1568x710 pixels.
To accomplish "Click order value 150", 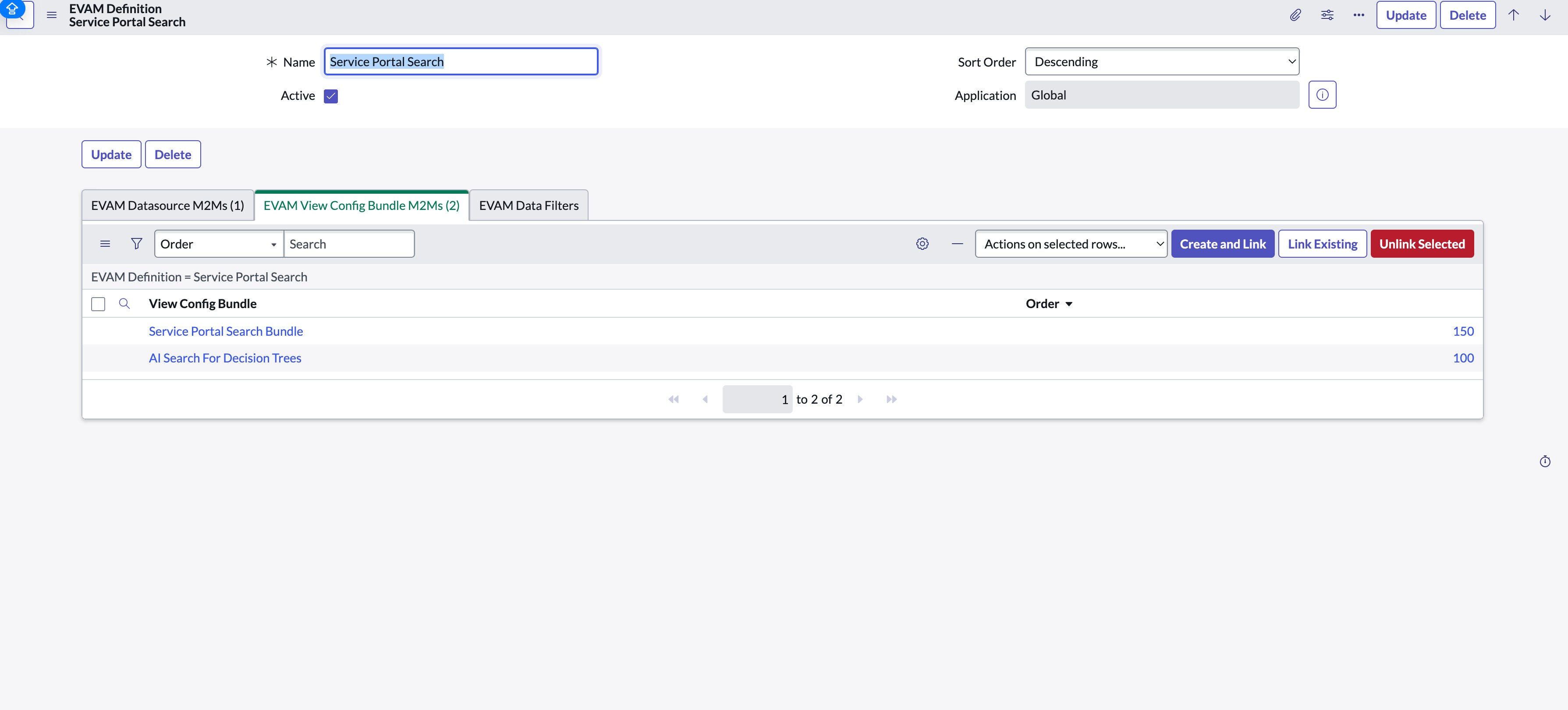I will [x=1463, y=331].
